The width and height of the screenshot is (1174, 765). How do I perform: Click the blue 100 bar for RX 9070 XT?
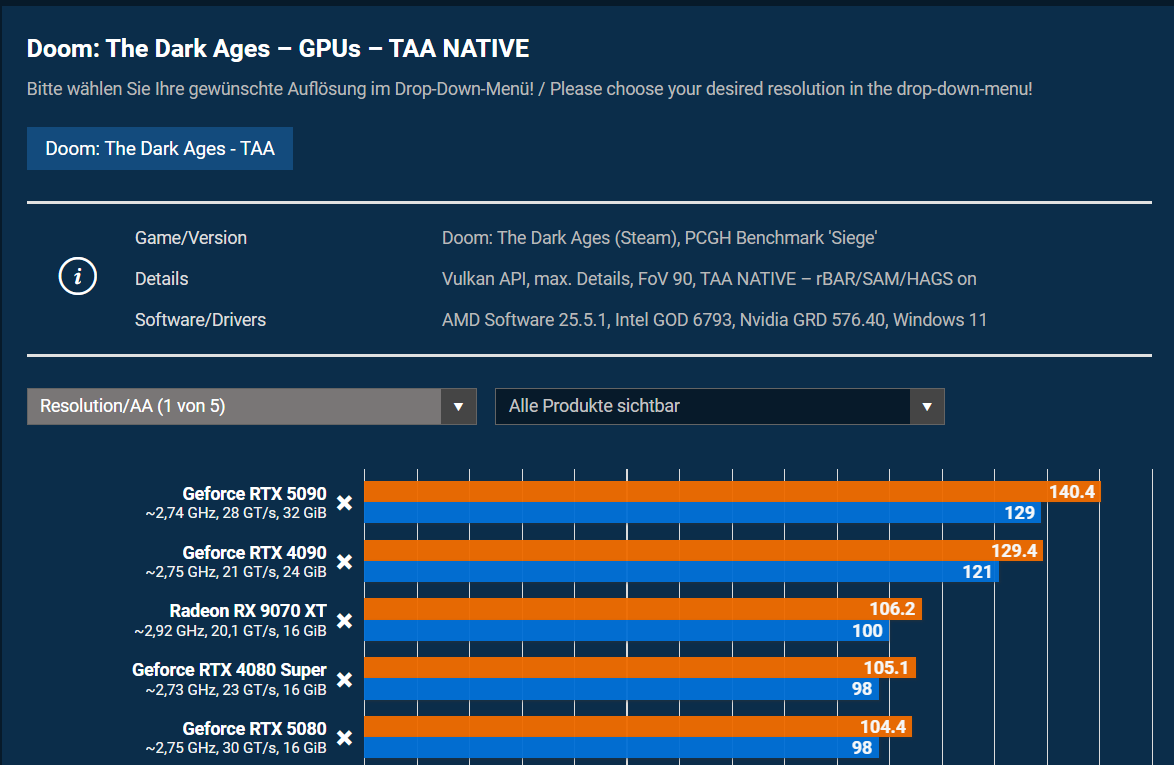627,630
